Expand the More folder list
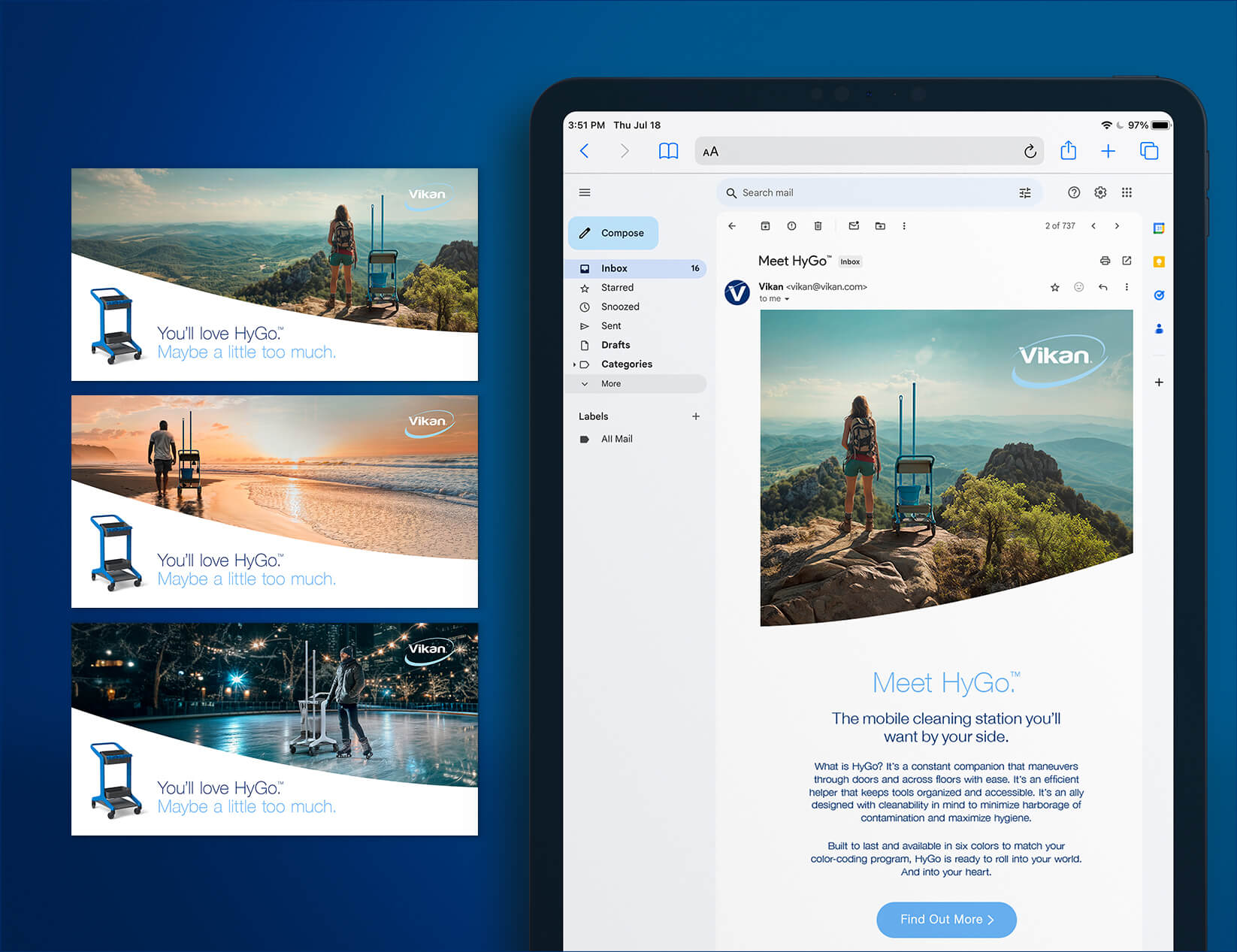This screenshot has width=1237, height=952. coord(635,384)
